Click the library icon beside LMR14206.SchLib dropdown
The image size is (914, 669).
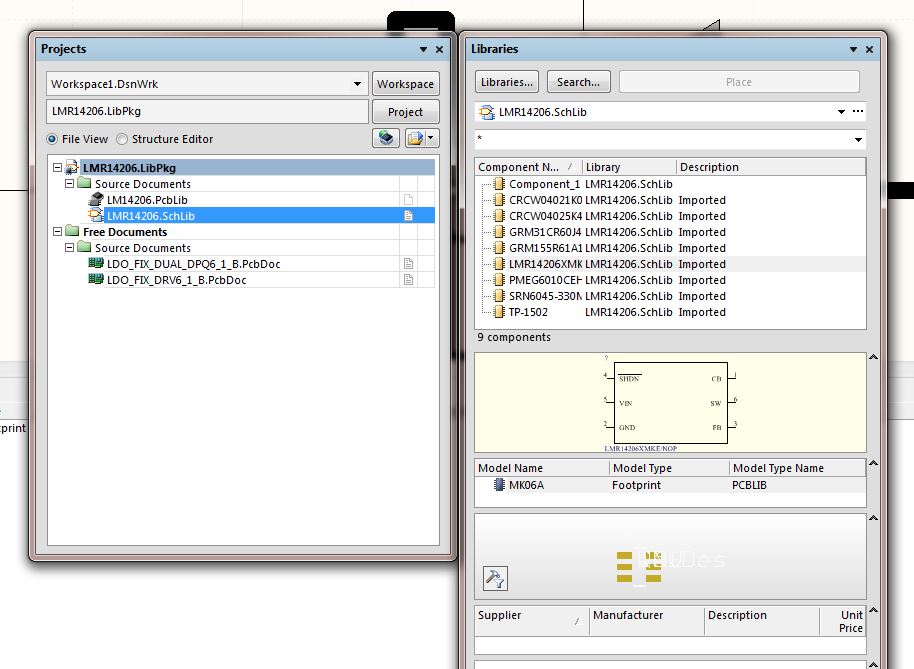click(486, 112)
